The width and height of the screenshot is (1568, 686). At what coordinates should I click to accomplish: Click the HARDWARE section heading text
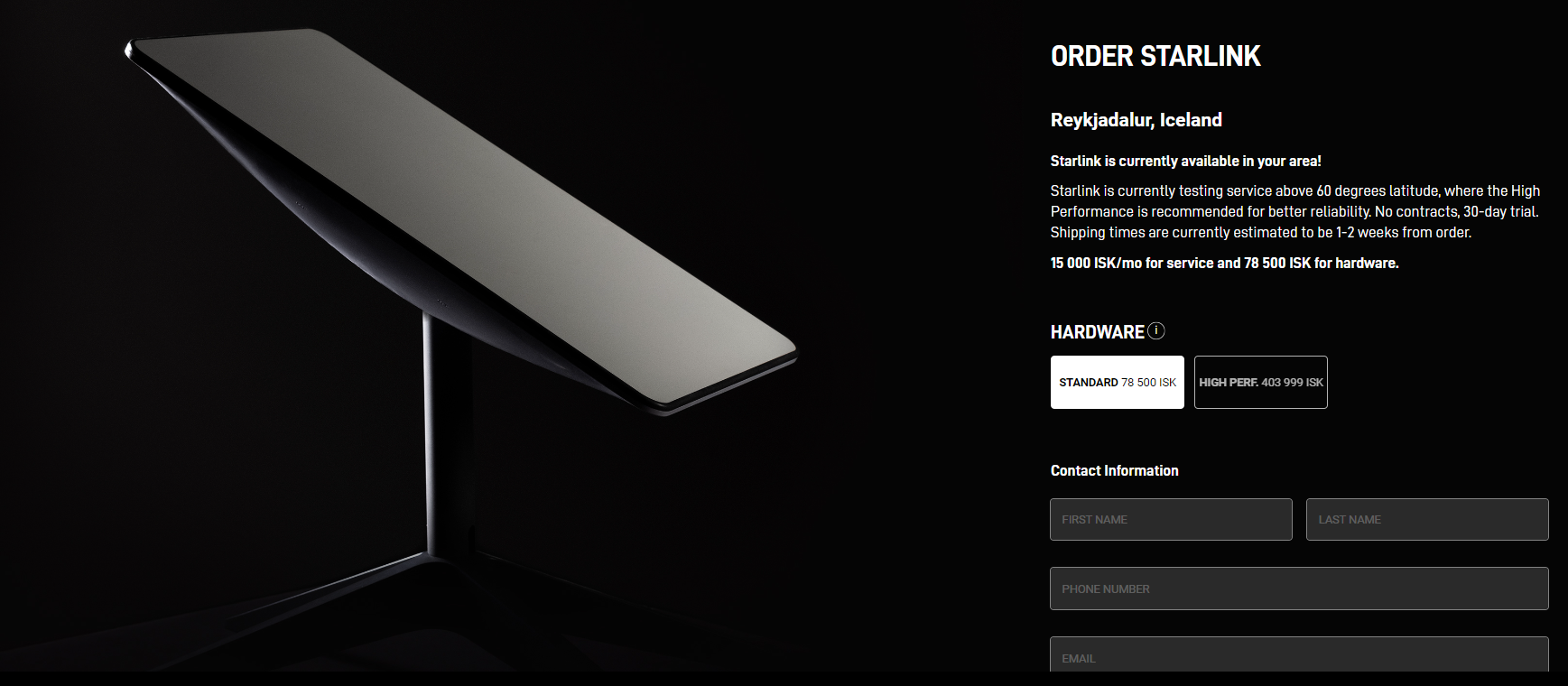(1097, 332)
